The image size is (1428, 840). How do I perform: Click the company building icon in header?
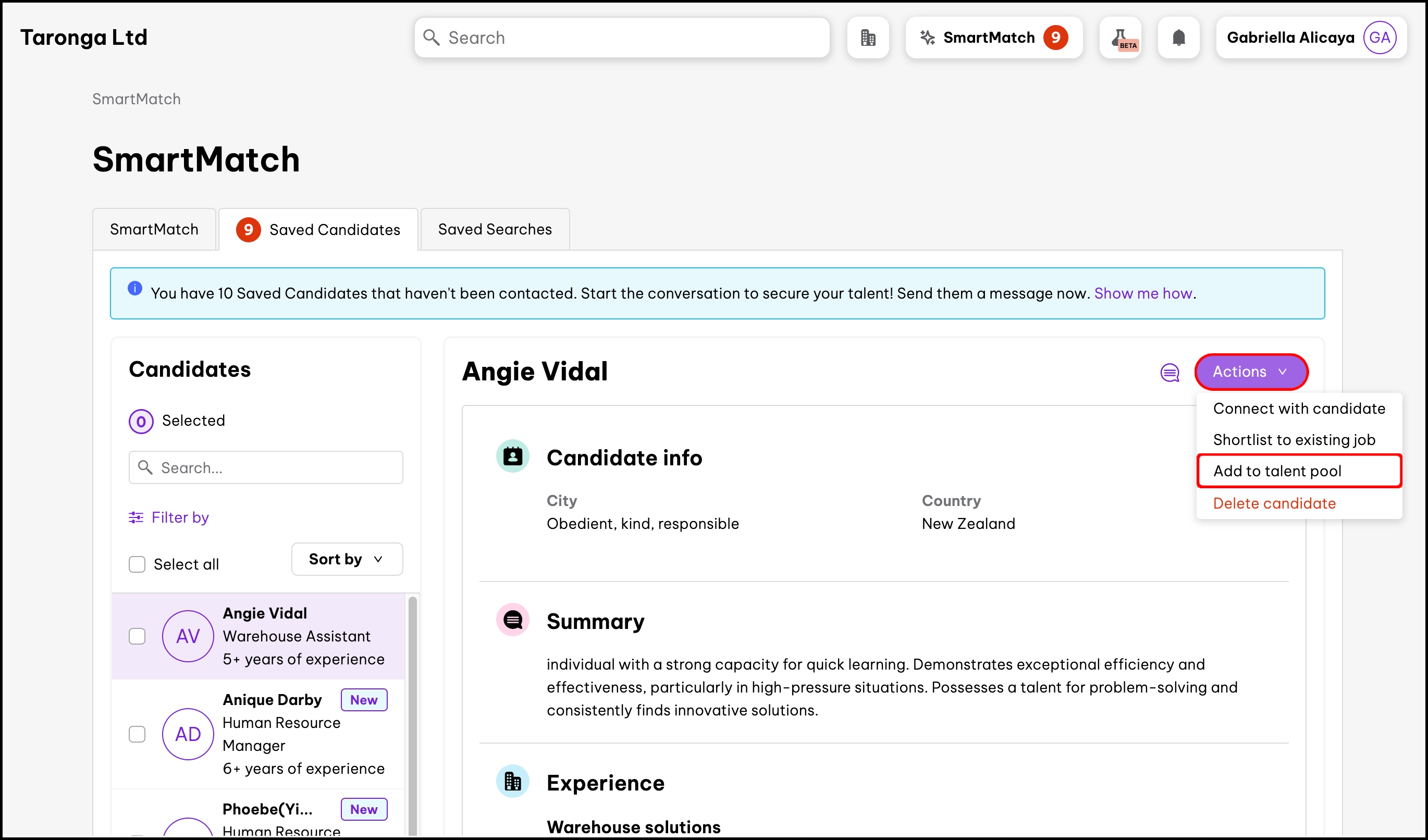(868, 38)
